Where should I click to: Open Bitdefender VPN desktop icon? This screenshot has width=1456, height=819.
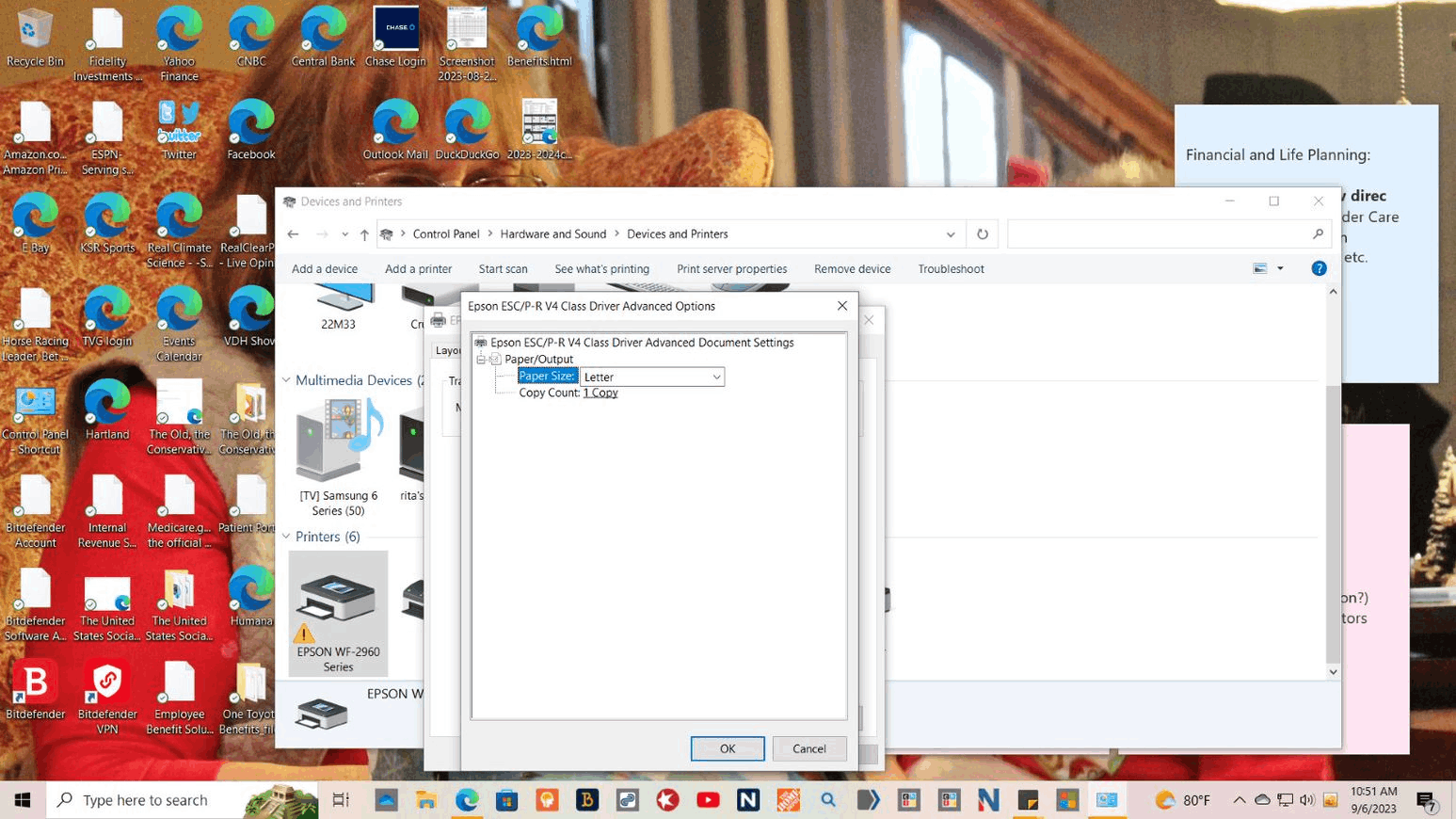click(x=107, y=697)
